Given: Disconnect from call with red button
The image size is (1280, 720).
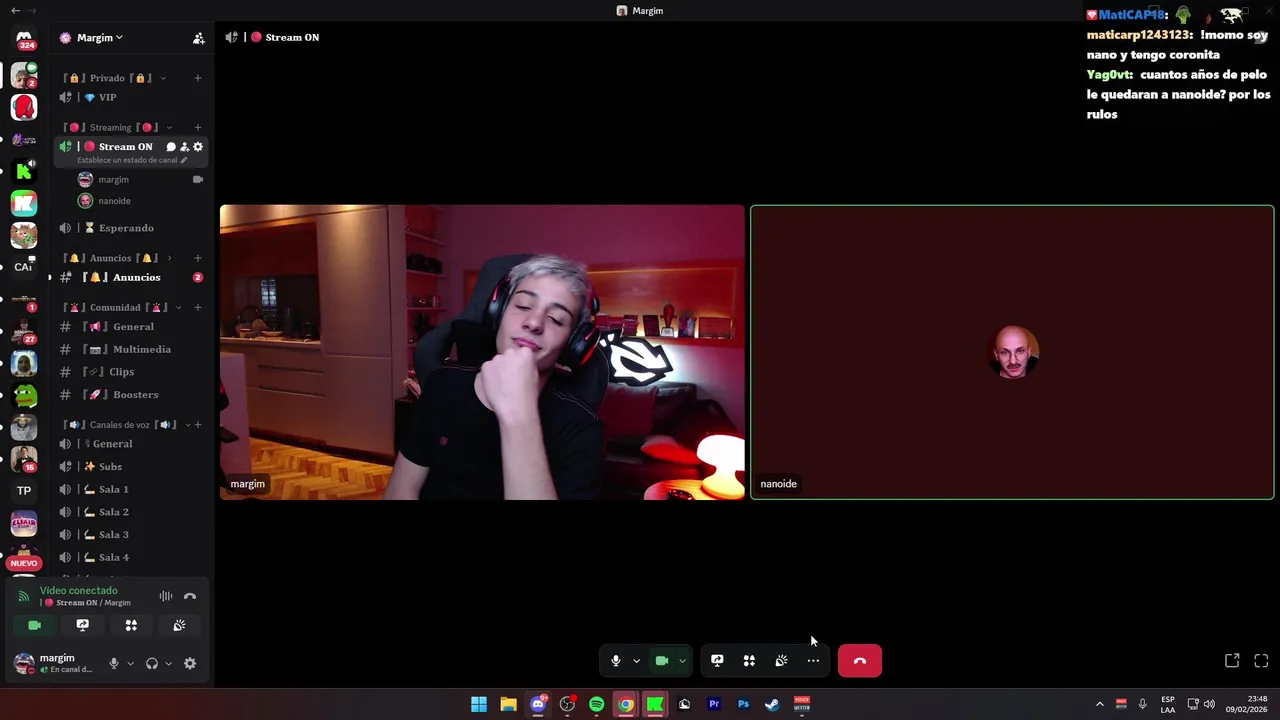Looking at the screenshot, I should click(x=860, y=661).
